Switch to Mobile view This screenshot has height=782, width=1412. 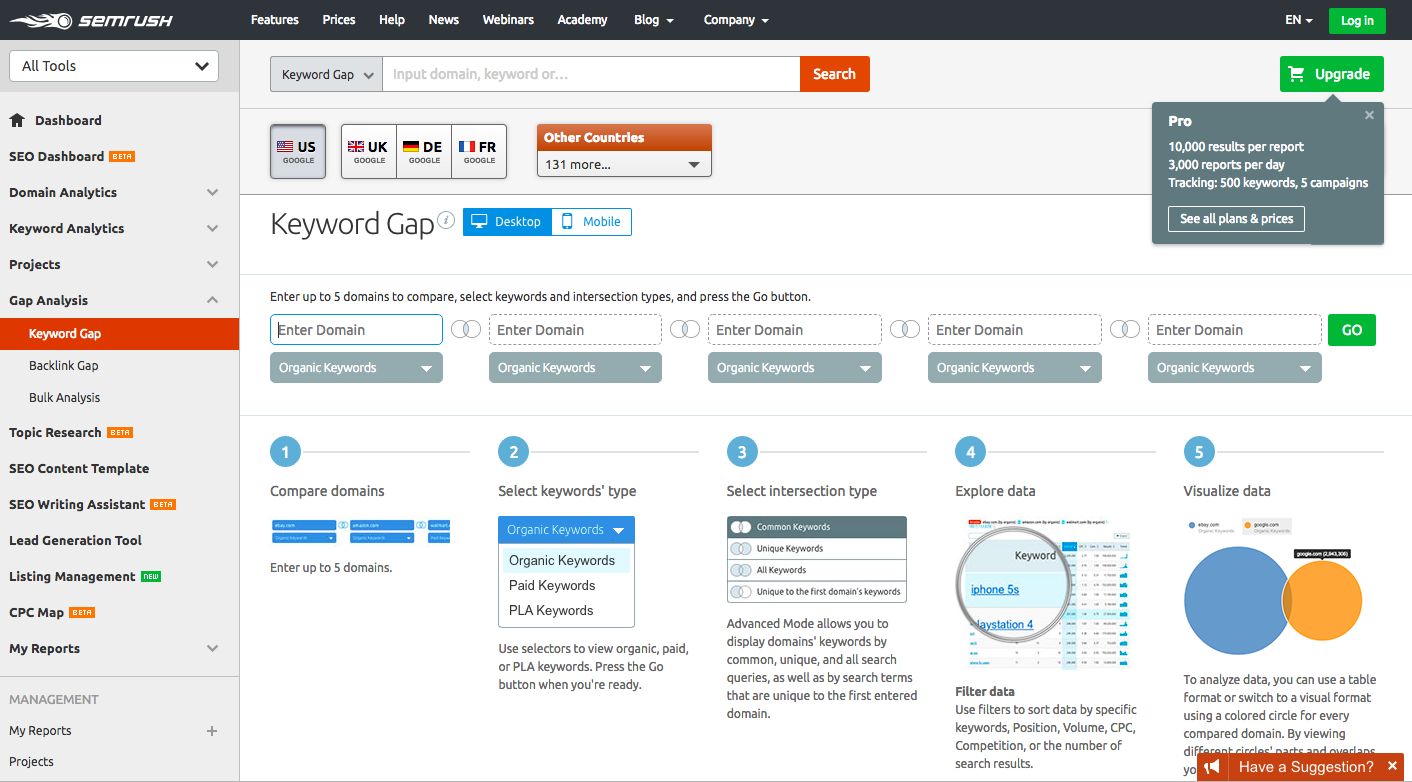pyautogui.click(x=591, y=222)
